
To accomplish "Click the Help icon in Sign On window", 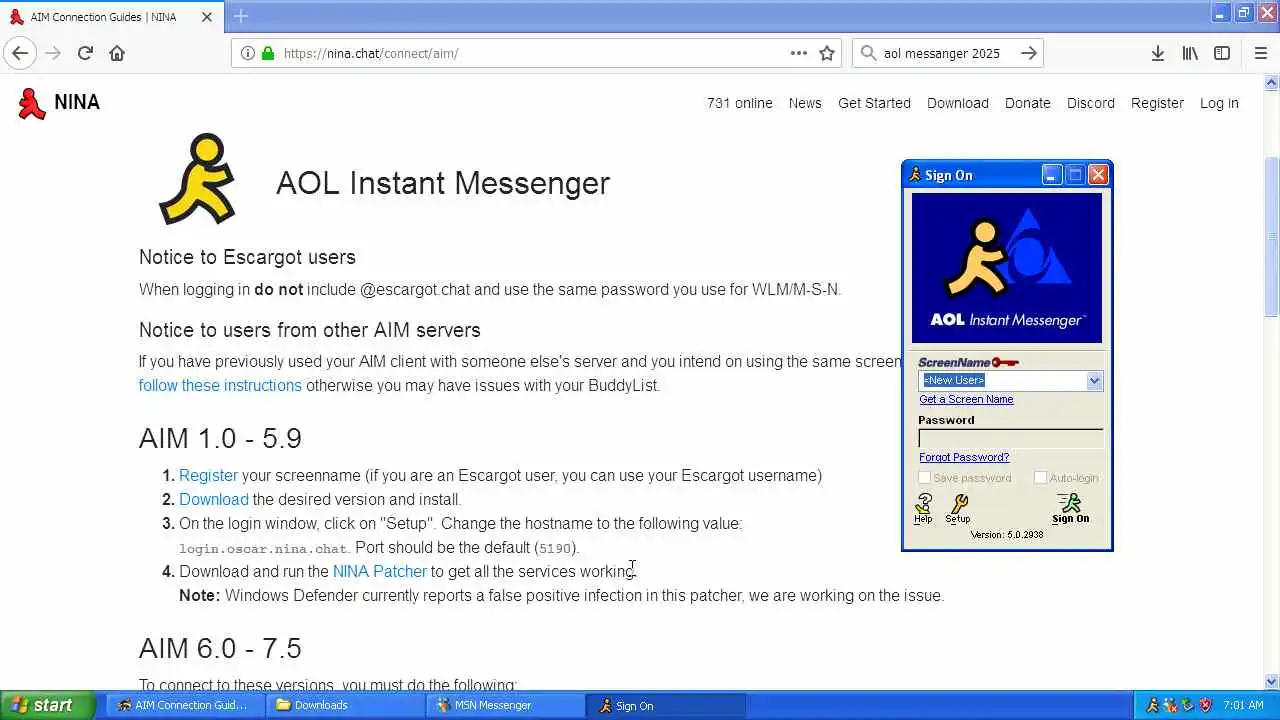I will coord(923,508).
